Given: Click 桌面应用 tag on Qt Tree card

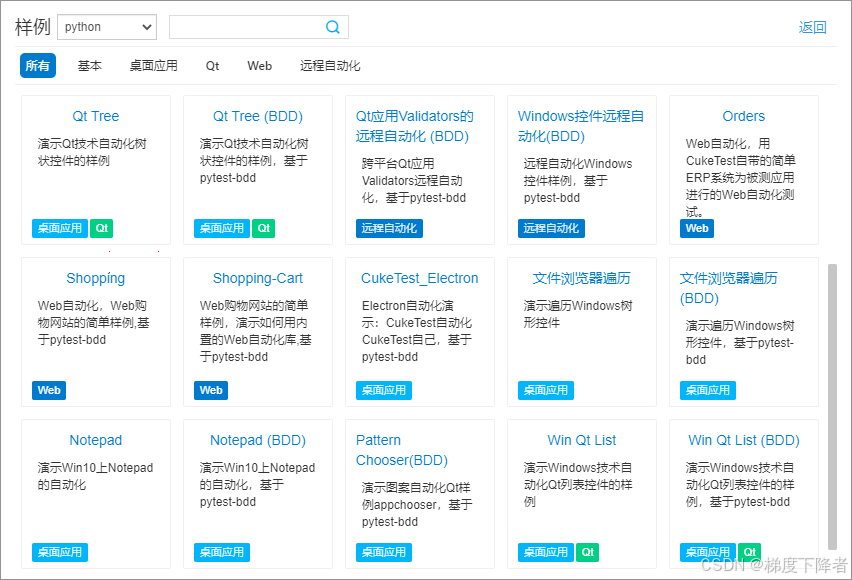Looking at the screenshot, I should (x=60, y=228).
